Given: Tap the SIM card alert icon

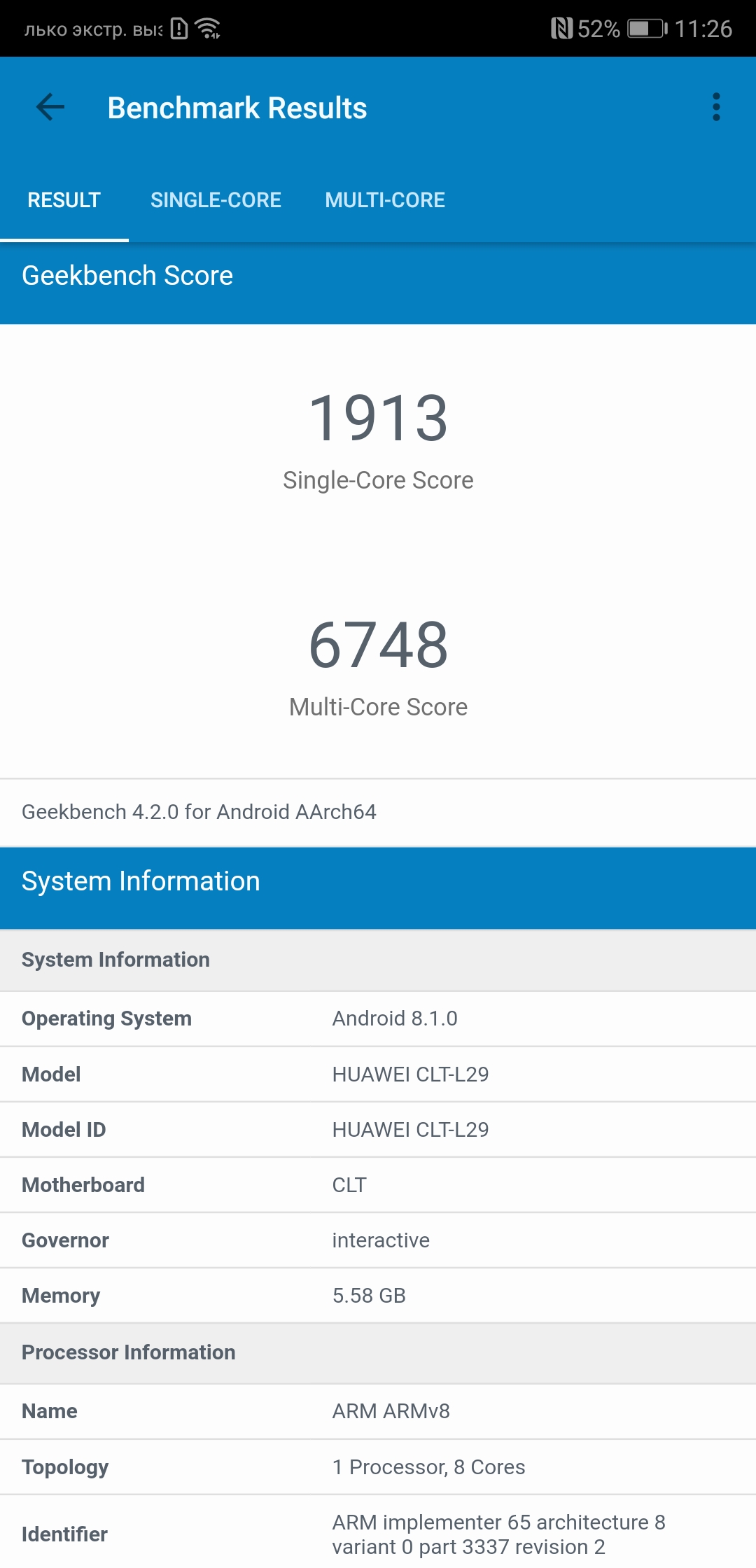Looking at the screenshot, I should click(x=179, y=29).
